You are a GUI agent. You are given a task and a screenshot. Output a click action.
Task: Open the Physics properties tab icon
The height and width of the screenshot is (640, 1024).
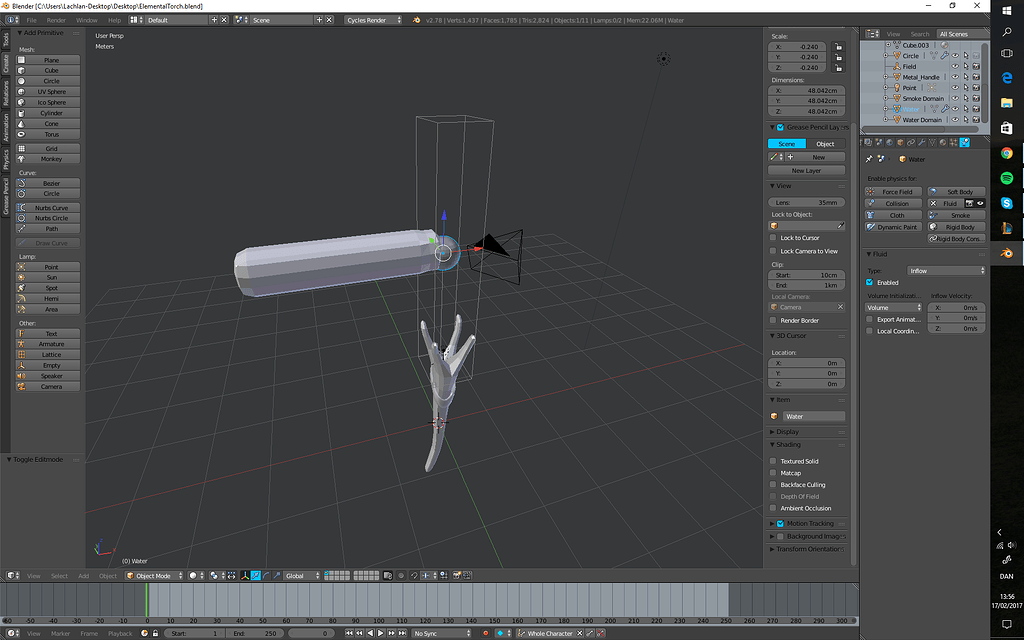click(965, 142)
